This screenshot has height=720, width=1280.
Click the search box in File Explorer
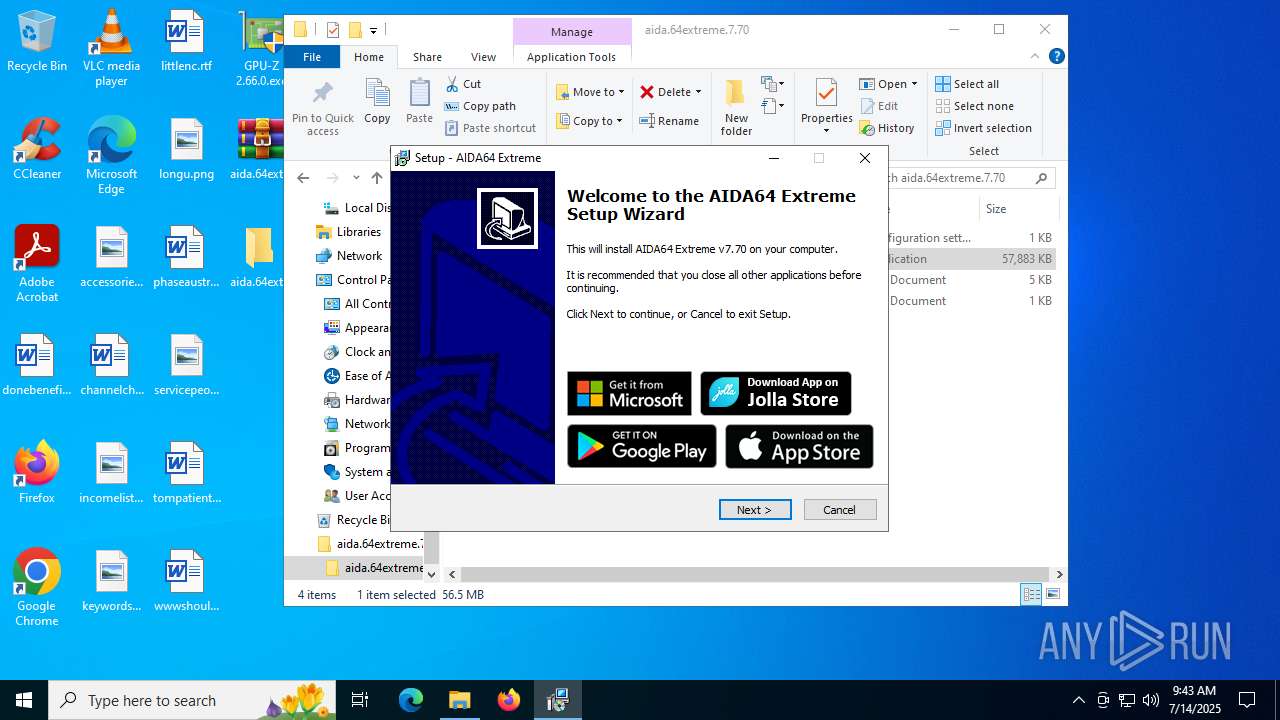pos(970,178)
